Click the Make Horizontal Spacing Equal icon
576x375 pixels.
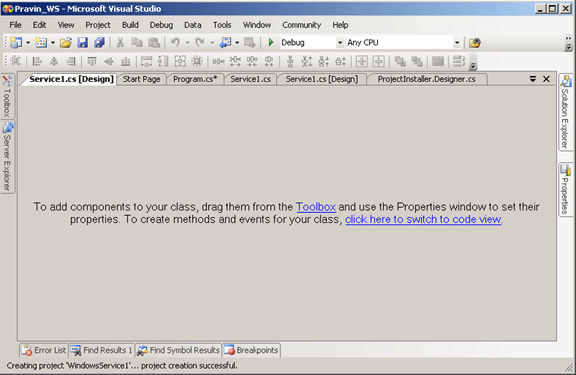(x=218, y=61)
